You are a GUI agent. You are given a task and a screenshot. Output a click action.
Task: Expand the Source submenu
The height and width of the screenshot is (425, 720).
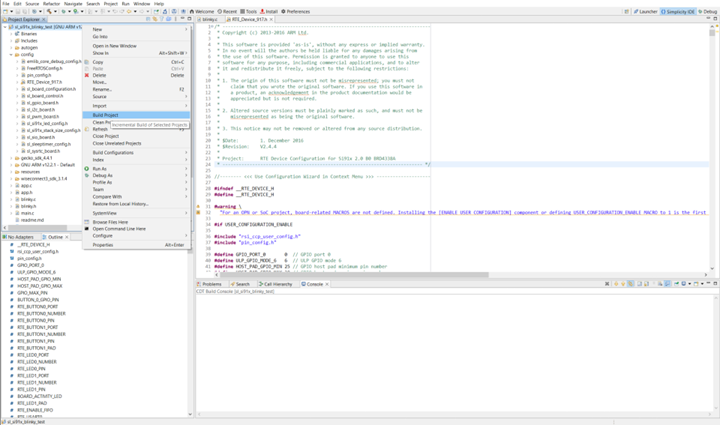point(101,96)
